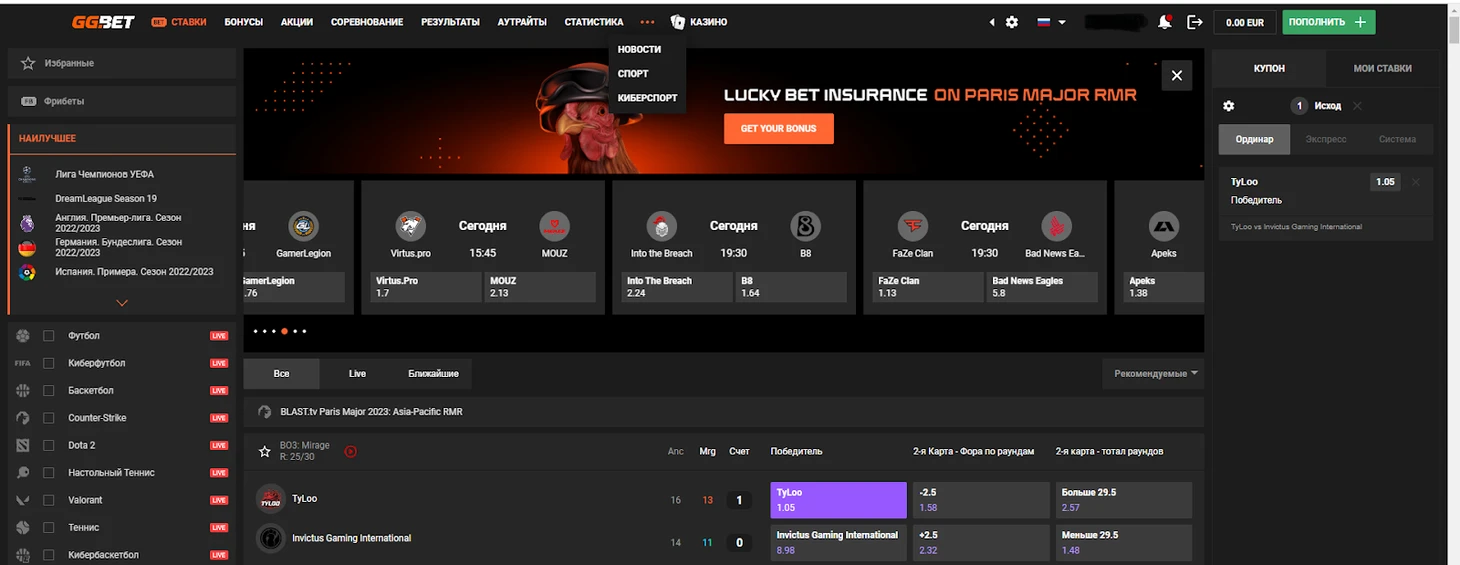Check the Valorant checkbox
1460x565 pixels.
click(x=49, y=500)
